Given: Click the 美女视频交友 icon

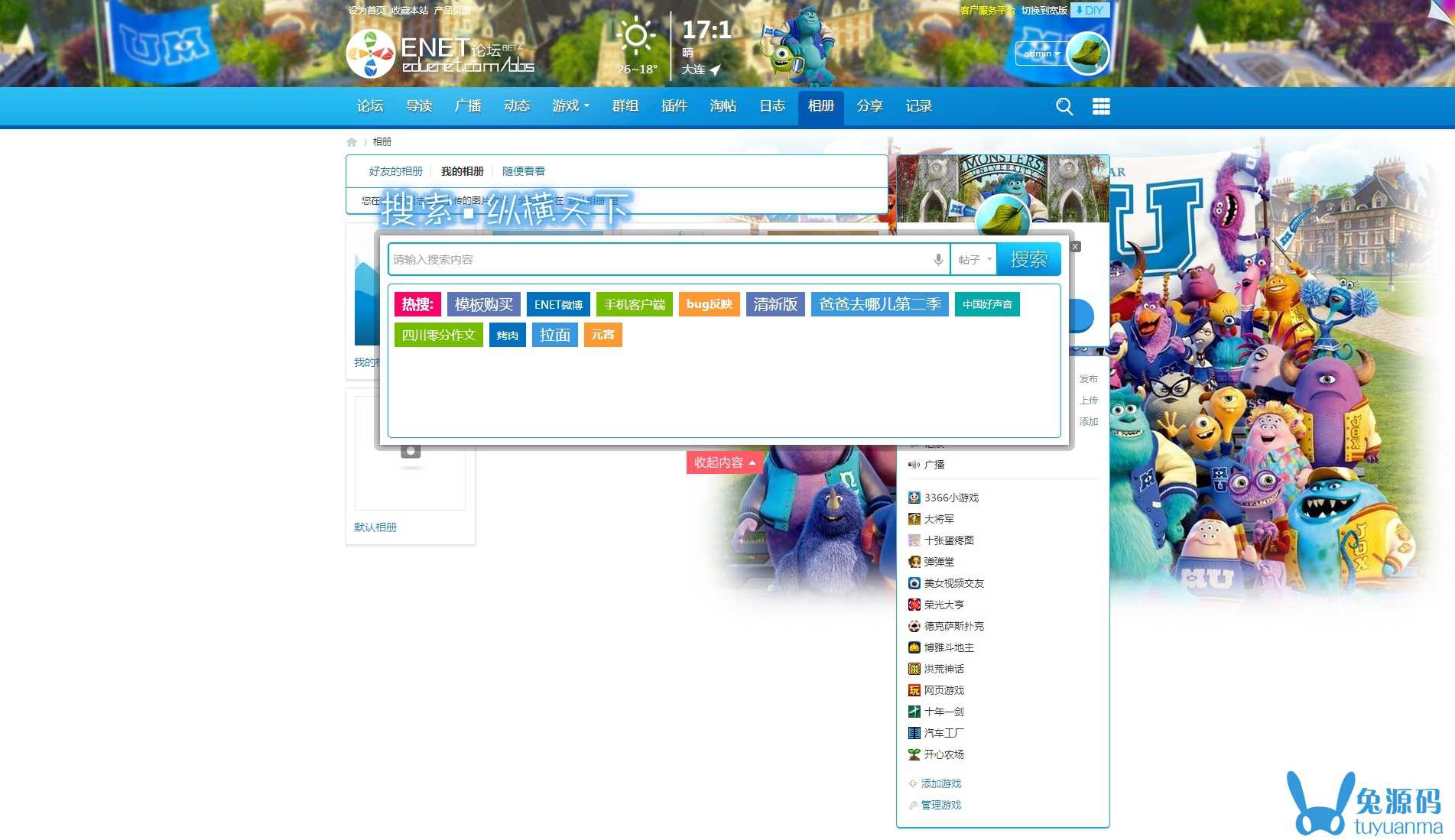Looking at the screenshot, I should [x=914, y=583].
